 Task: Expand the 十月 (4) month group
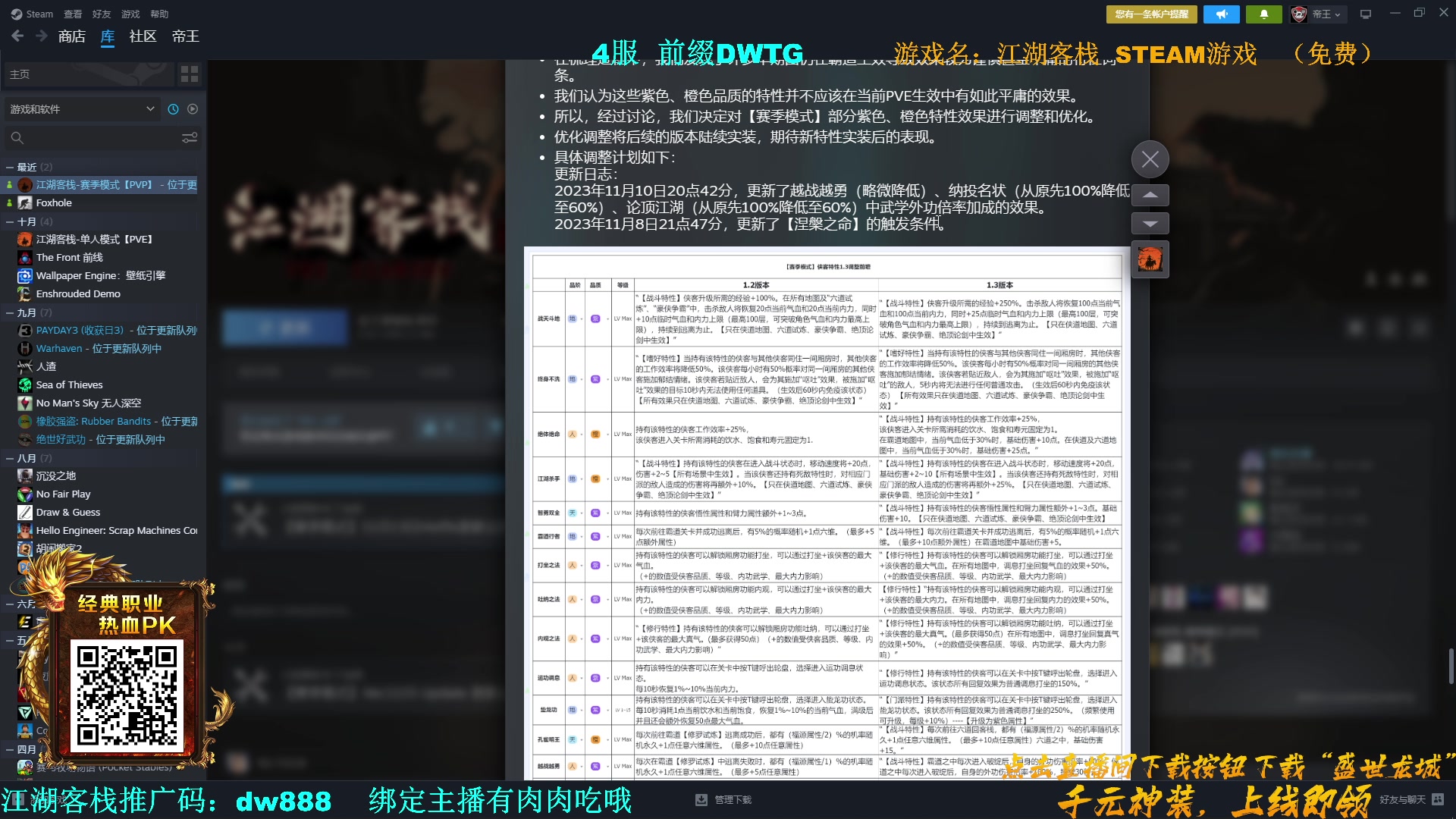pos(27,221)
